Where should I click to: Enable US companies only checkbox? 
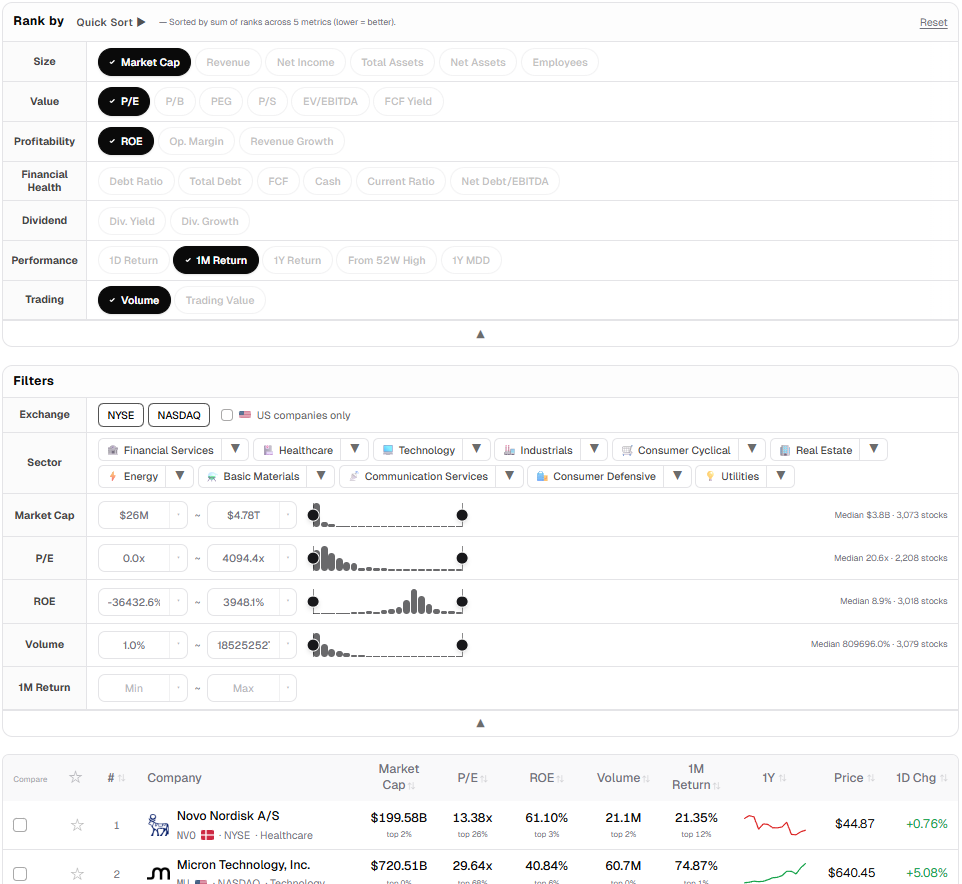[227, 415]
